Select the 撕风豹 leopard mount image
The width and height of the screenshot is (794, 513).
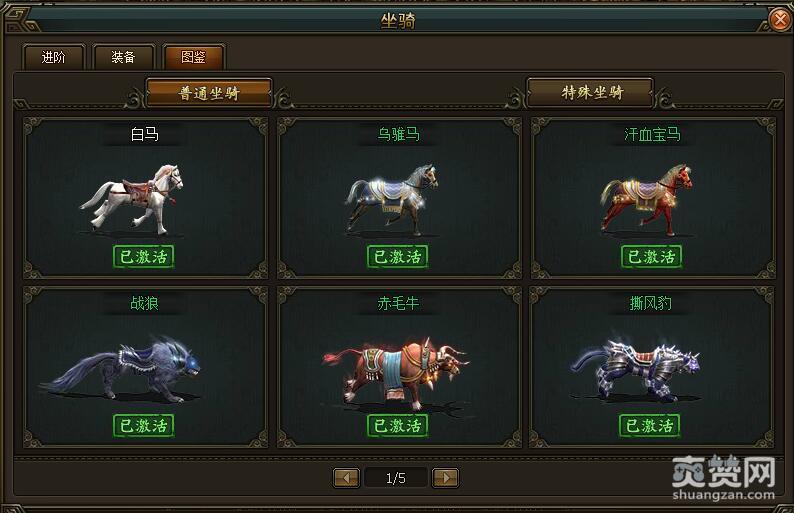tap(635, 370)
